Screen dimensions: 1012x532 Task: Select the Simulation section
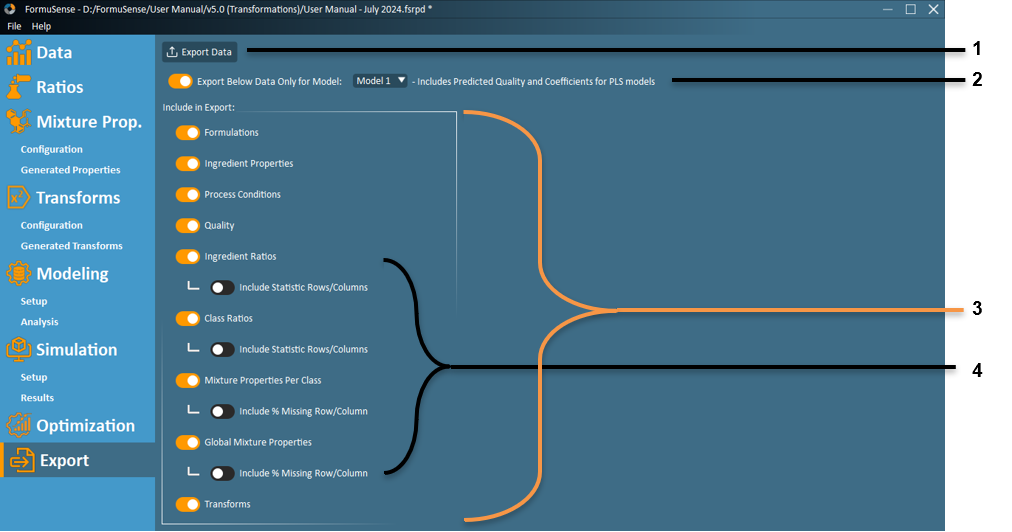77,349
